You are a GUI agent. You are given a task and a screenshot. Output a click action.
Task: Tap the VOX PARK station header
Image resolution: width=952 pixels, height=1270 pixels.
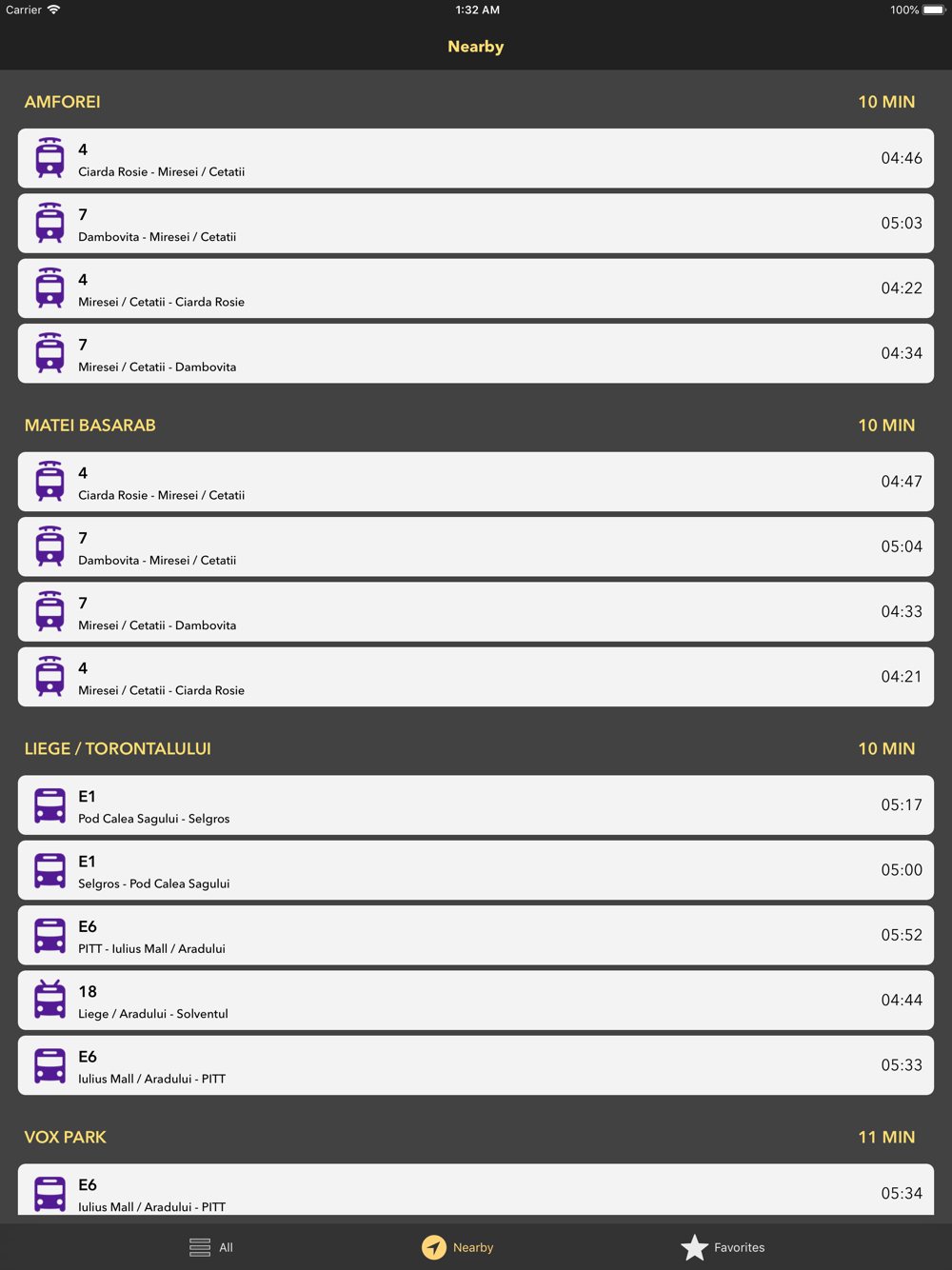pyautogui.click(x=66, y=1138)
